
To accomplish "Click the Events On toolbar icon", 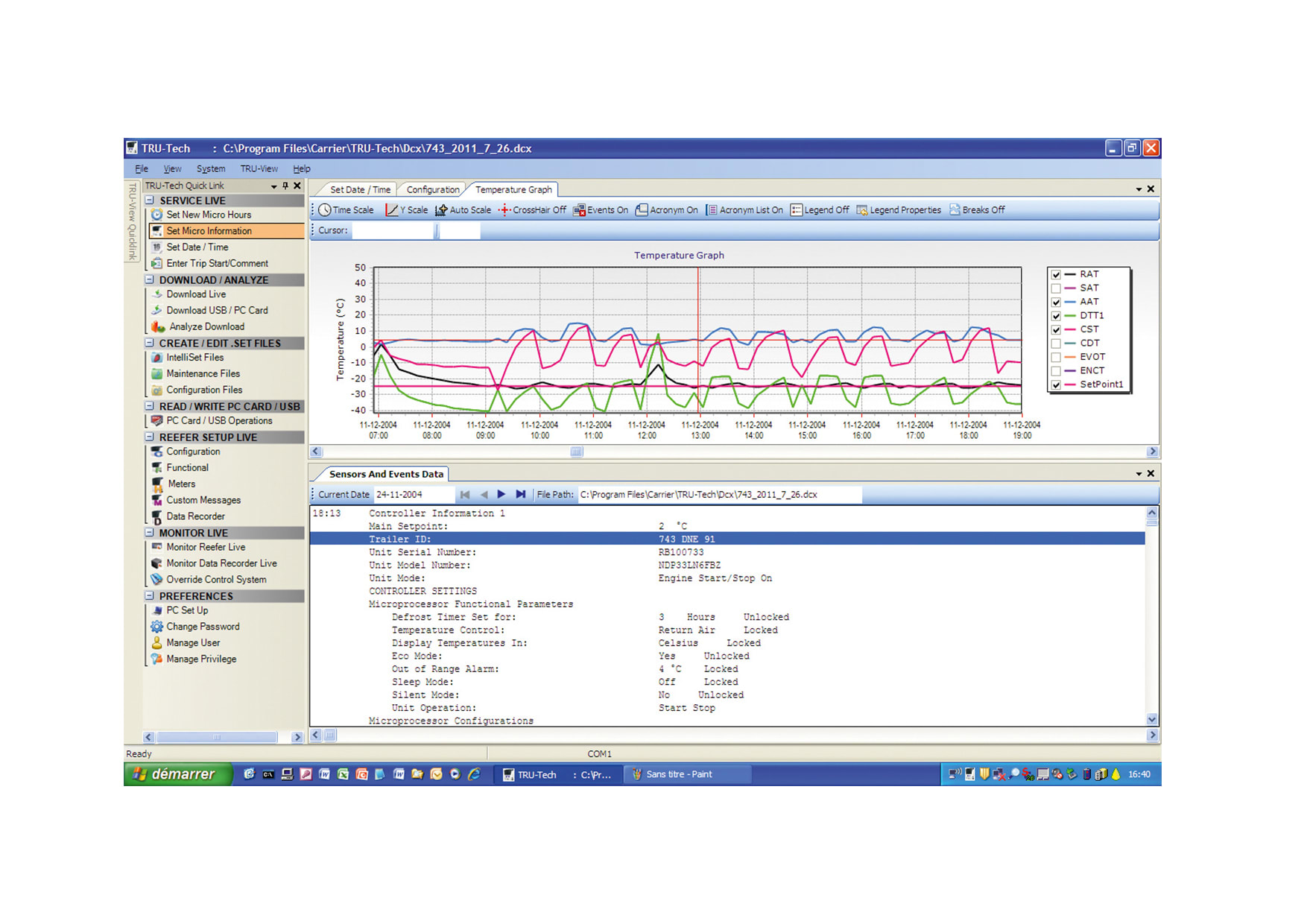I will point(579,210).
